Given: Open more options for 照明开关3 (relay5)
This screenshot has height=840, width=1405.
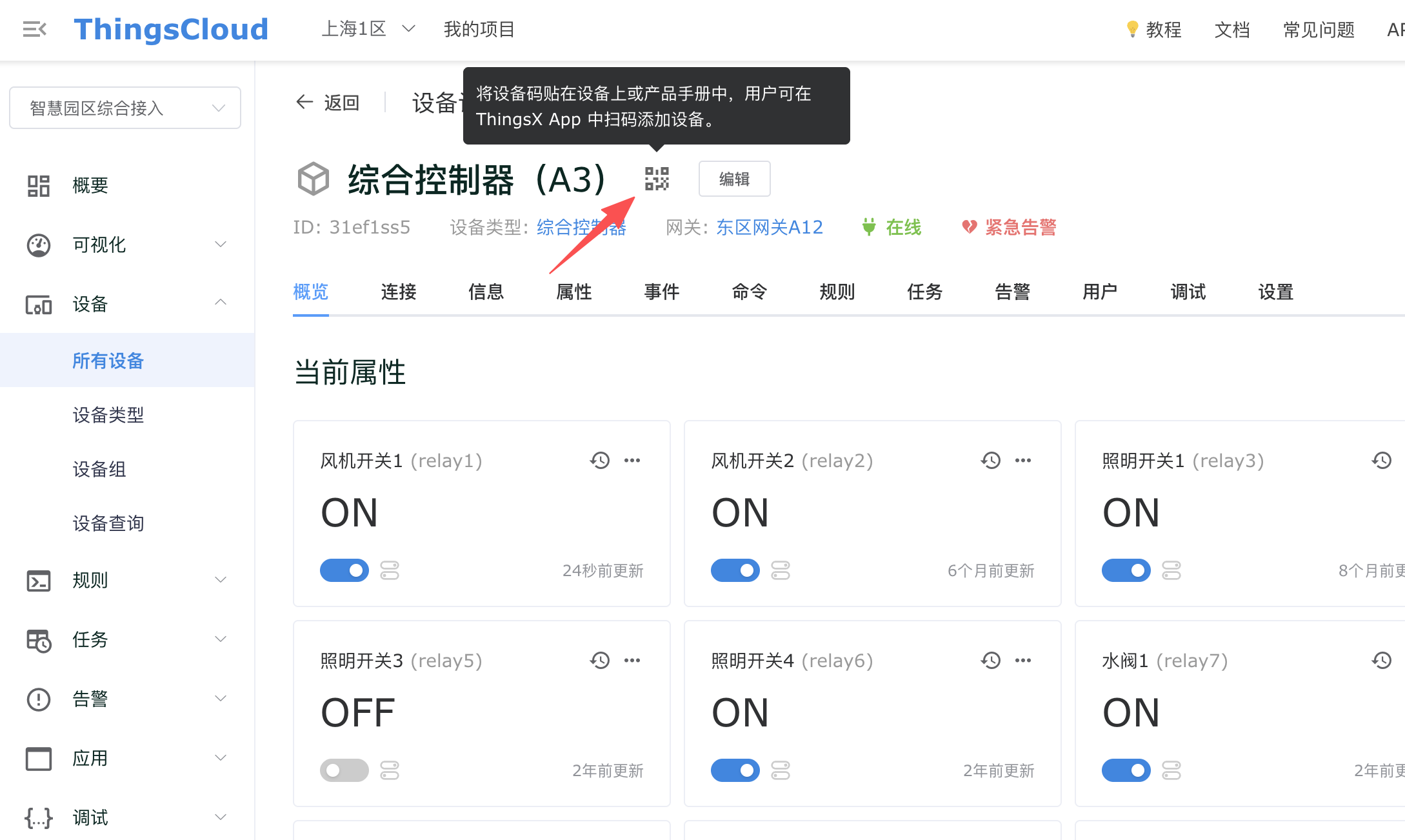Looking at the screenshot, I should (x=632, y=661).
